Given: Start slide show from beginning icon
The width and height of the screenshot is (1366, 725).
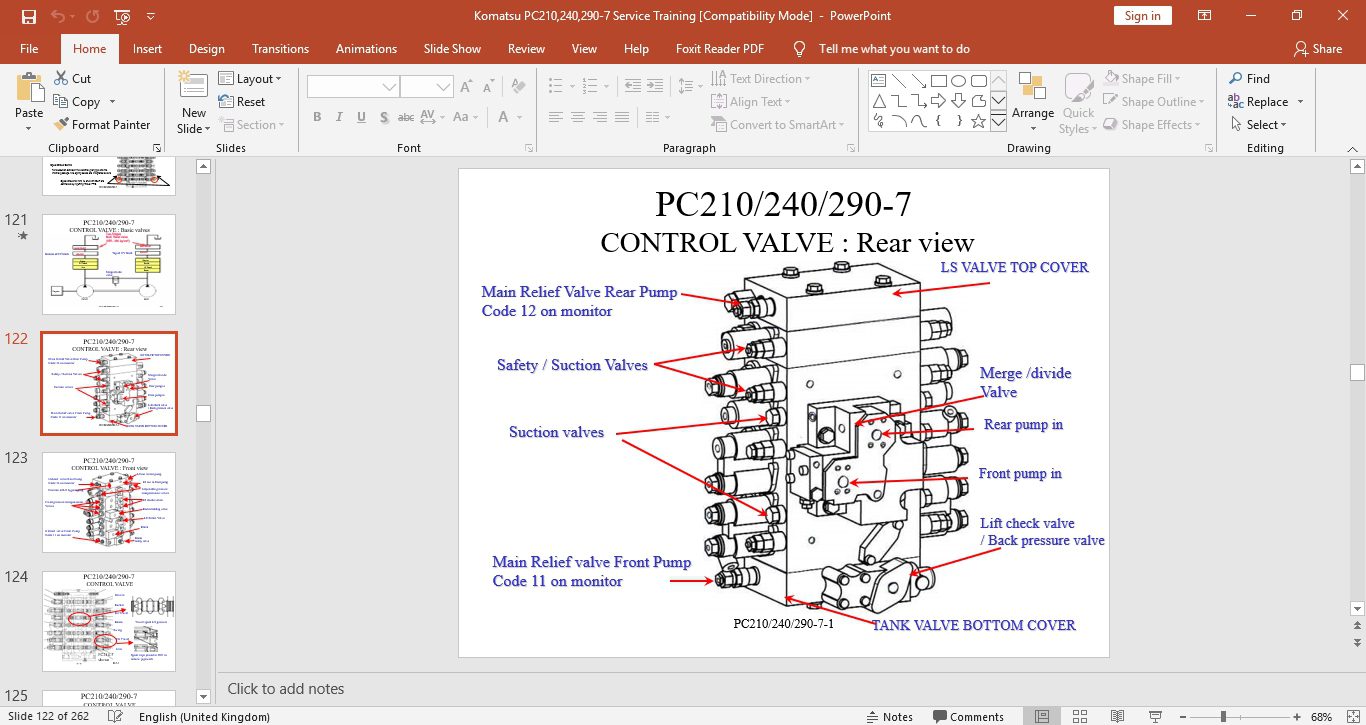Looking at the screenshot, I should point(122,16).
